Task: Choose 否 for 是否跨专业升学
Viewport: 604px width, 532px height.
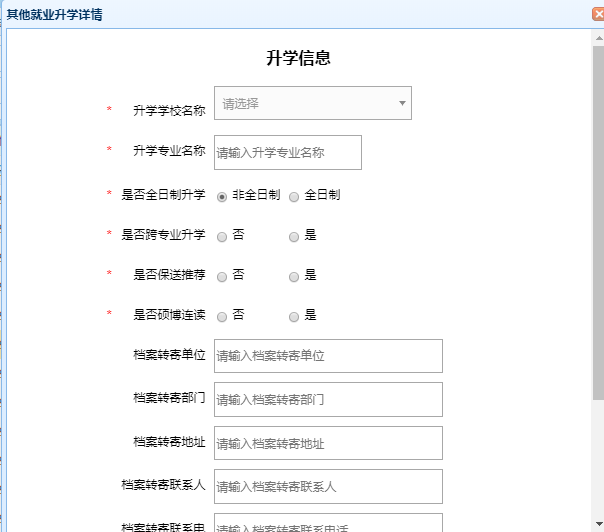Action: pos(222,237)
